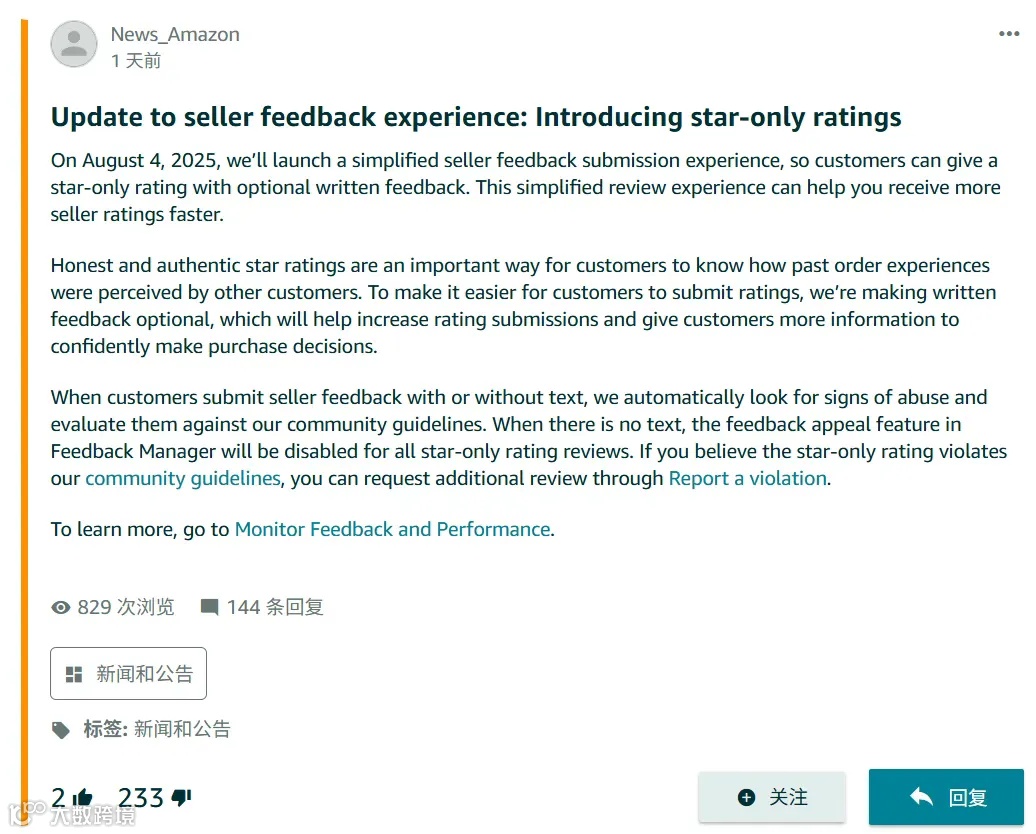This screenshot has width=1036, height=834.
Task: Open the star-only ratings post title
Action: pos(476,117)
